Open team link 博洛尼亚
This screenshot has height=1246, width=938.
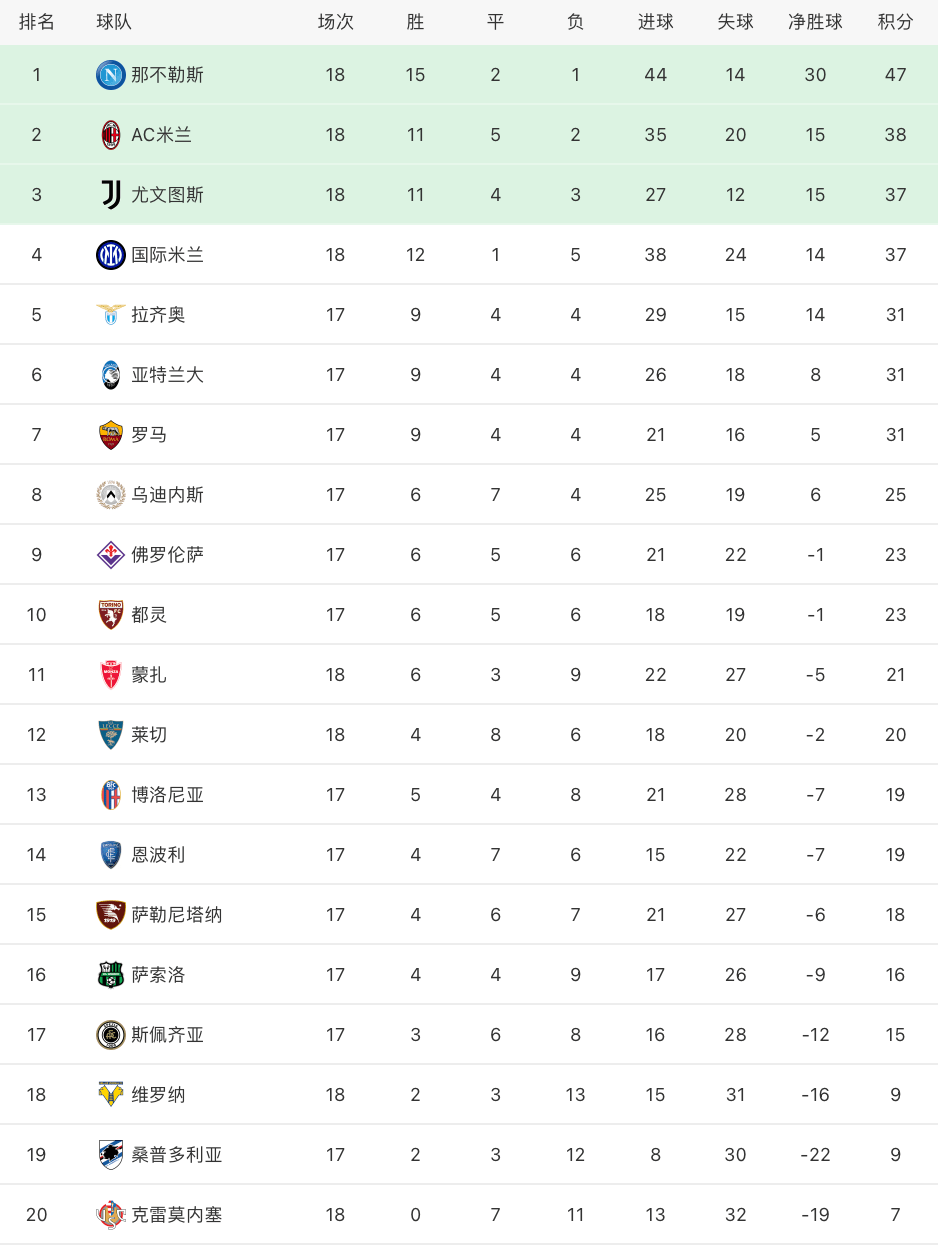point(167,795)
